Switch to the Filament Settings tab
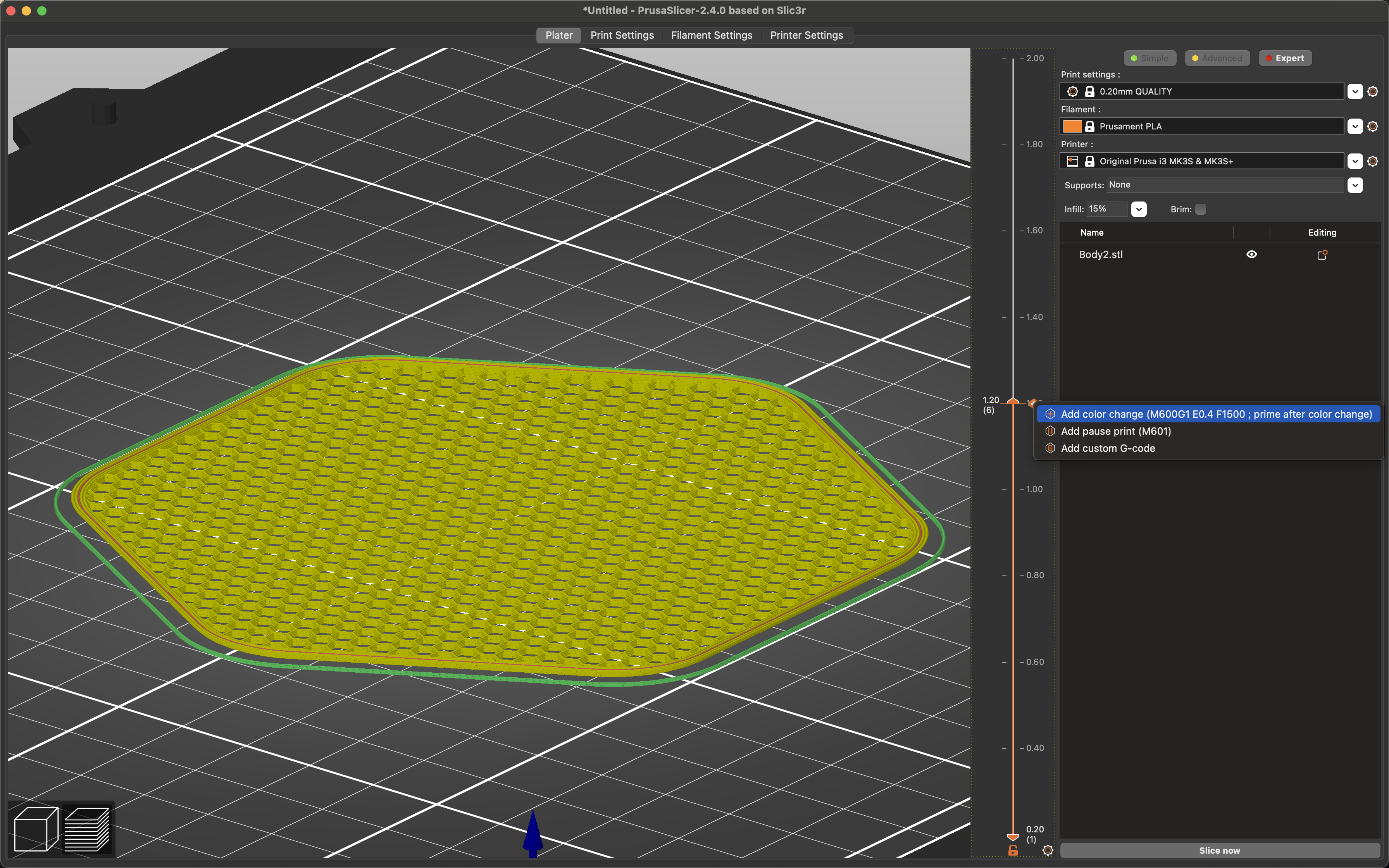Image resolution: width=1389 pixels, height=868 pixels. point(712,35)
